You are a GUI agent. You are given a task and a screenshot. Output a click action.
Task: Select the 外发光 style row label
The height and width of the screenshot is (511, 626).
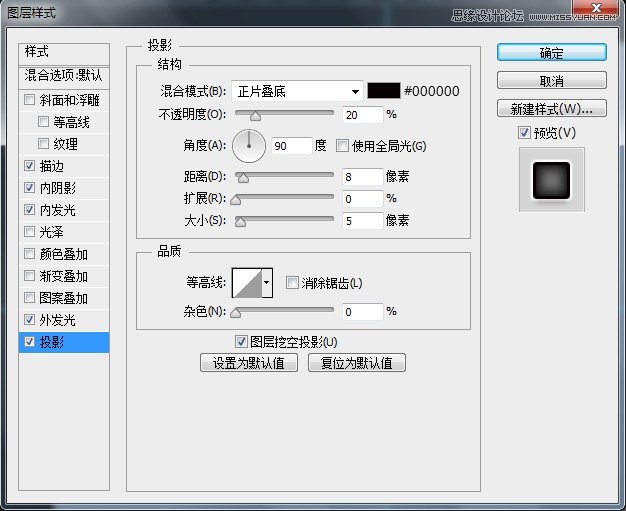(x=57, y=320)
